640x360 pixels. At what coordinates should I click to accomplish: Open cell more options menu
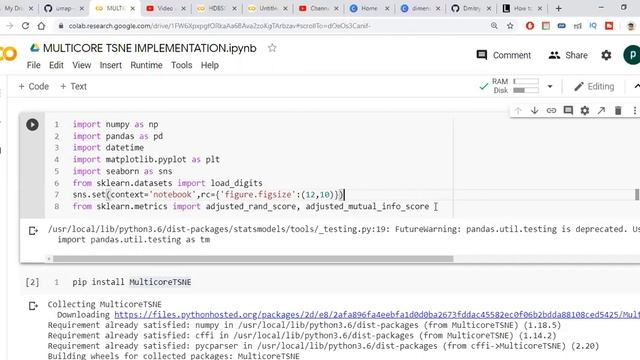634,111
